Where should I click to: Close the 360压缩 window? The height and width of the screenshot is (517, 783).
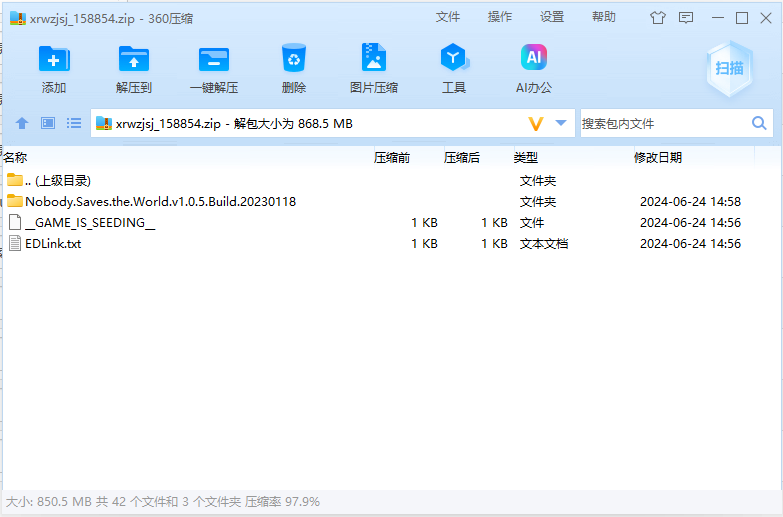766,18
